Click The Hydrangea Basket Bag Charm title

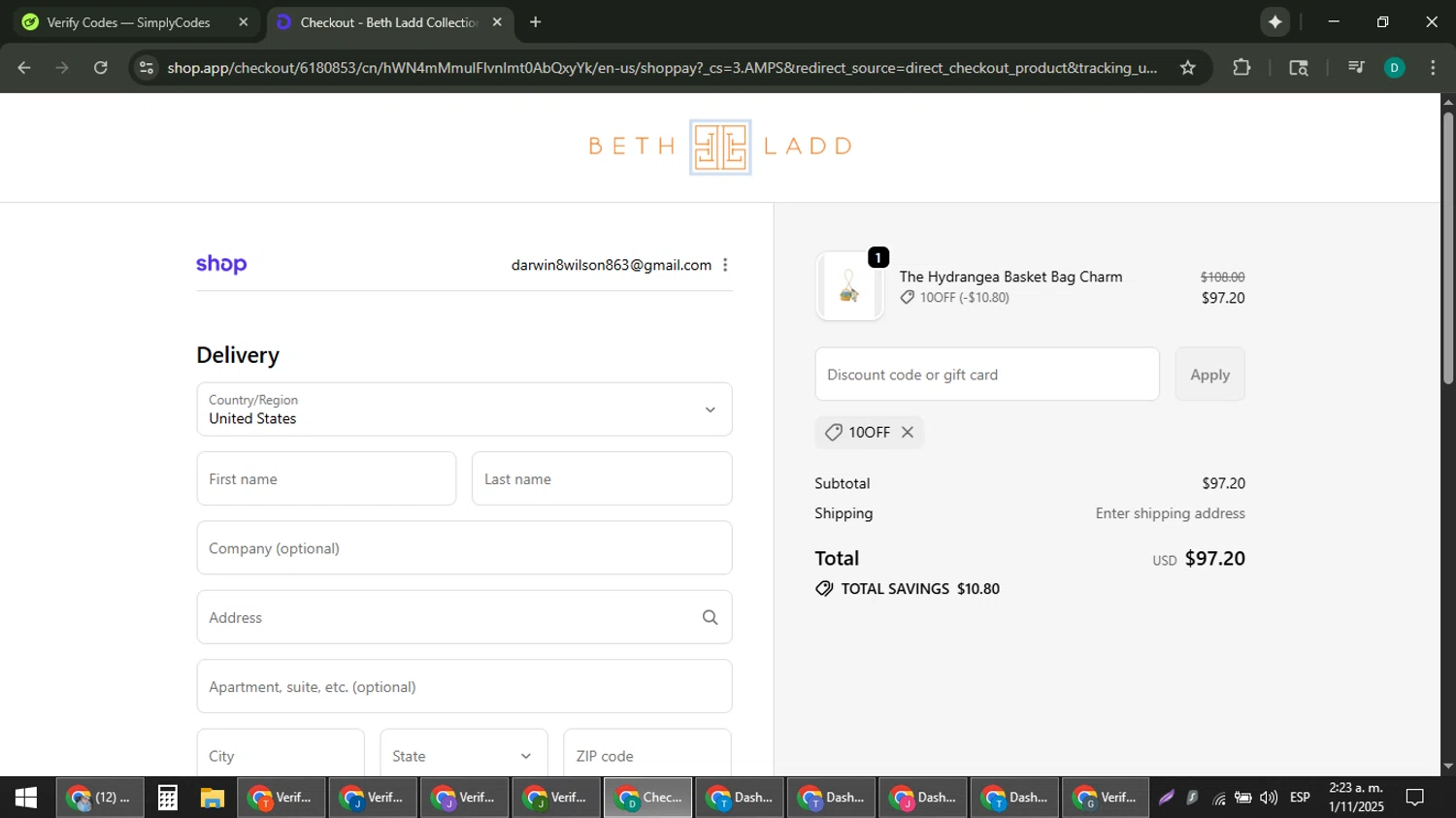1010,277
